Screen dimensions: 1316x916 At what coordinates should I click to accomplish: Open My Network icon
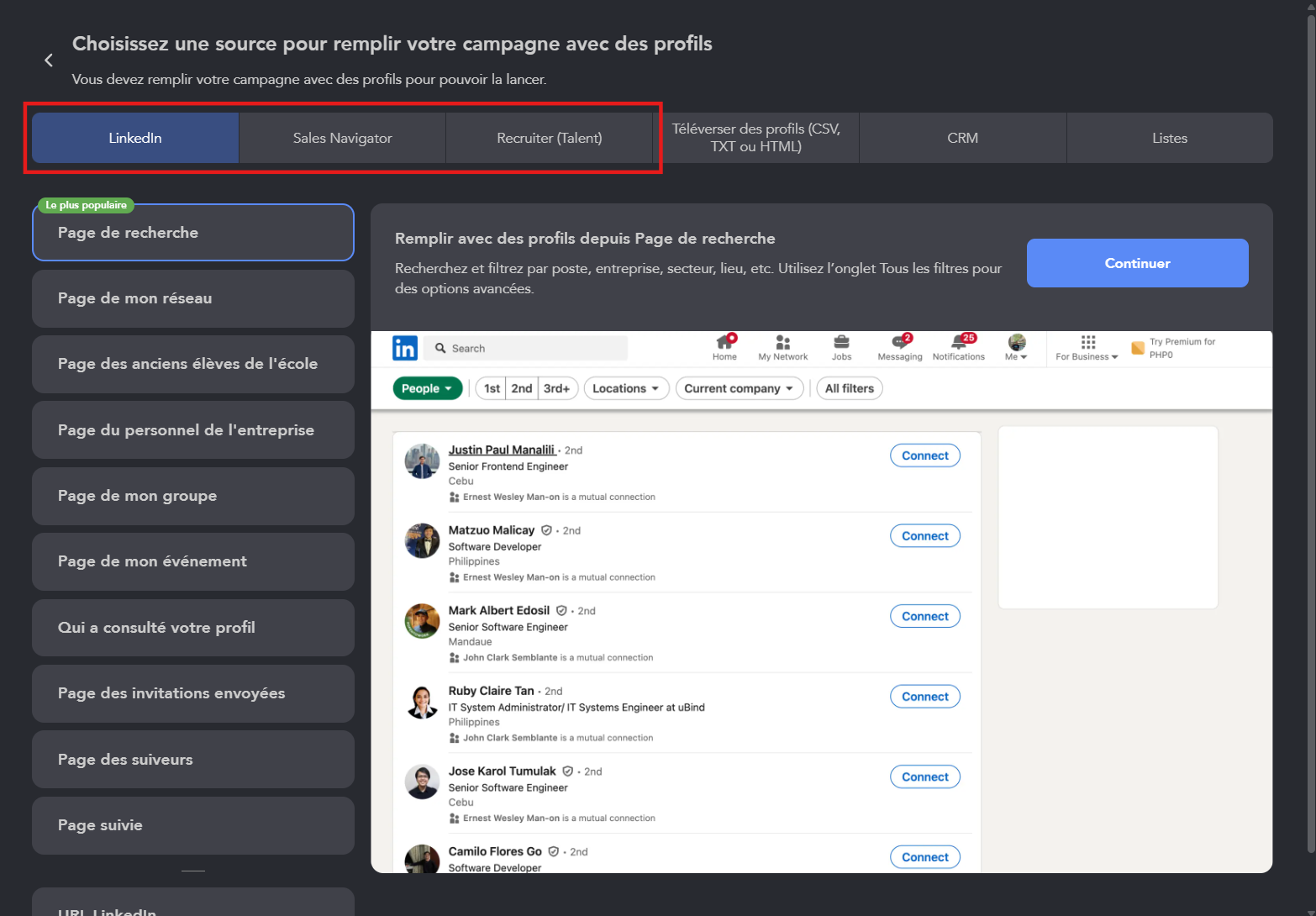click(782, 347)
